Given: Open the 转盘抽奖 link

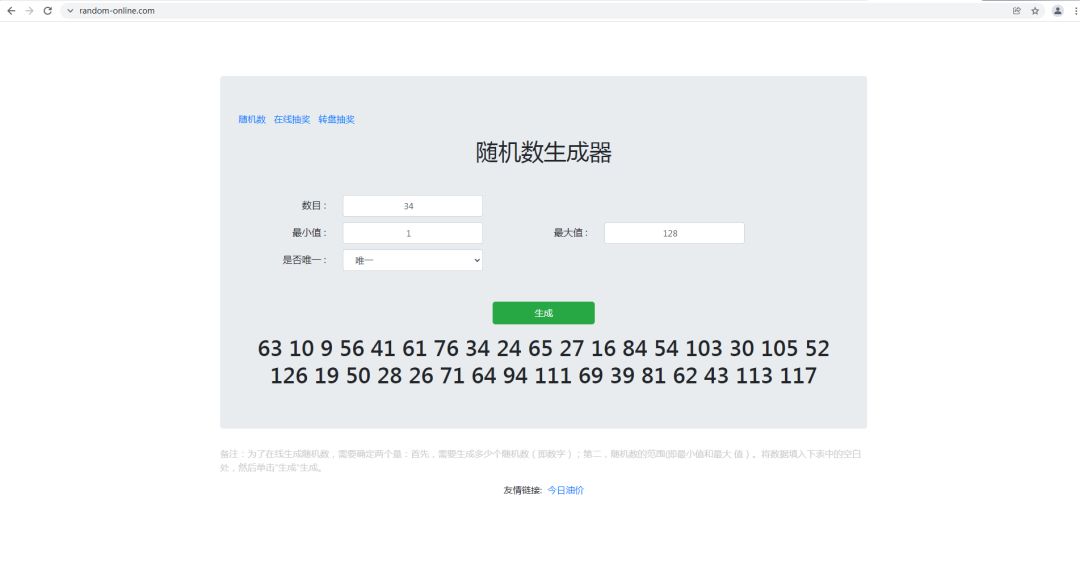Looking at the screenshot, I should point(336,119).
